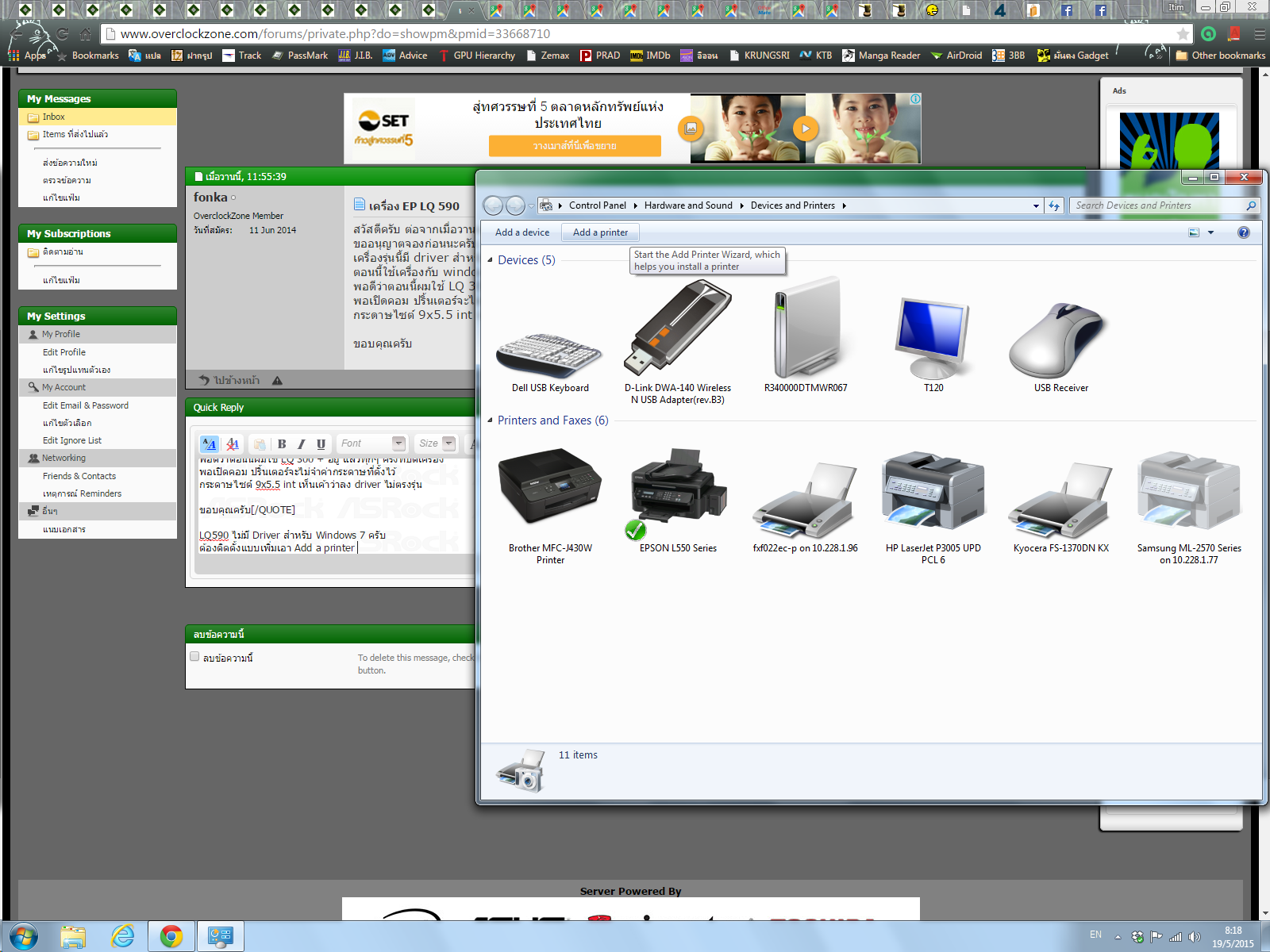Click the Devices and Printers breadcrumb

[x=793, y=205]
